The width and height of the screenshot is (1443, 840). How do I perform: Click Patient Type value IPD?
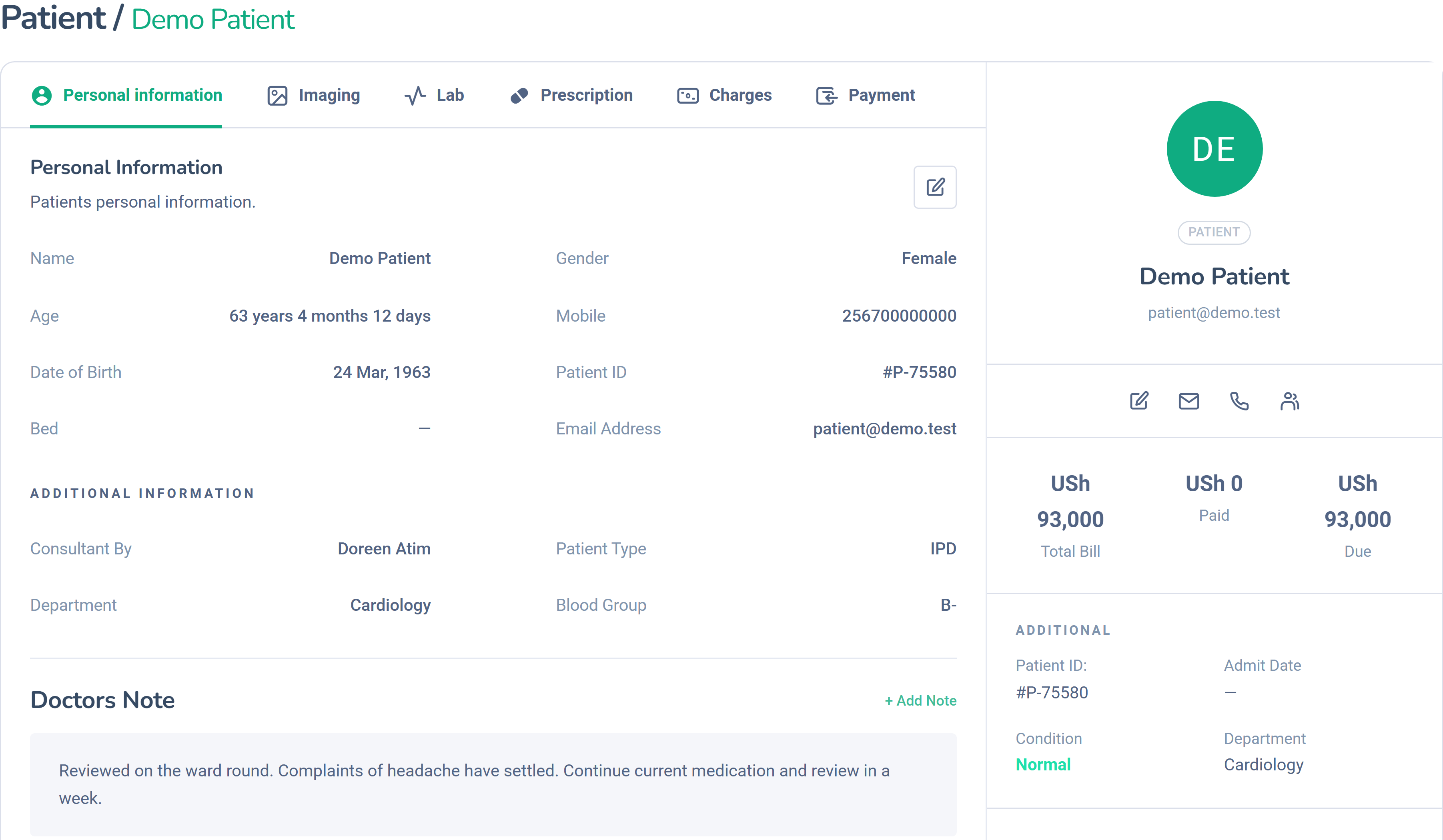[x=943, y=549]
